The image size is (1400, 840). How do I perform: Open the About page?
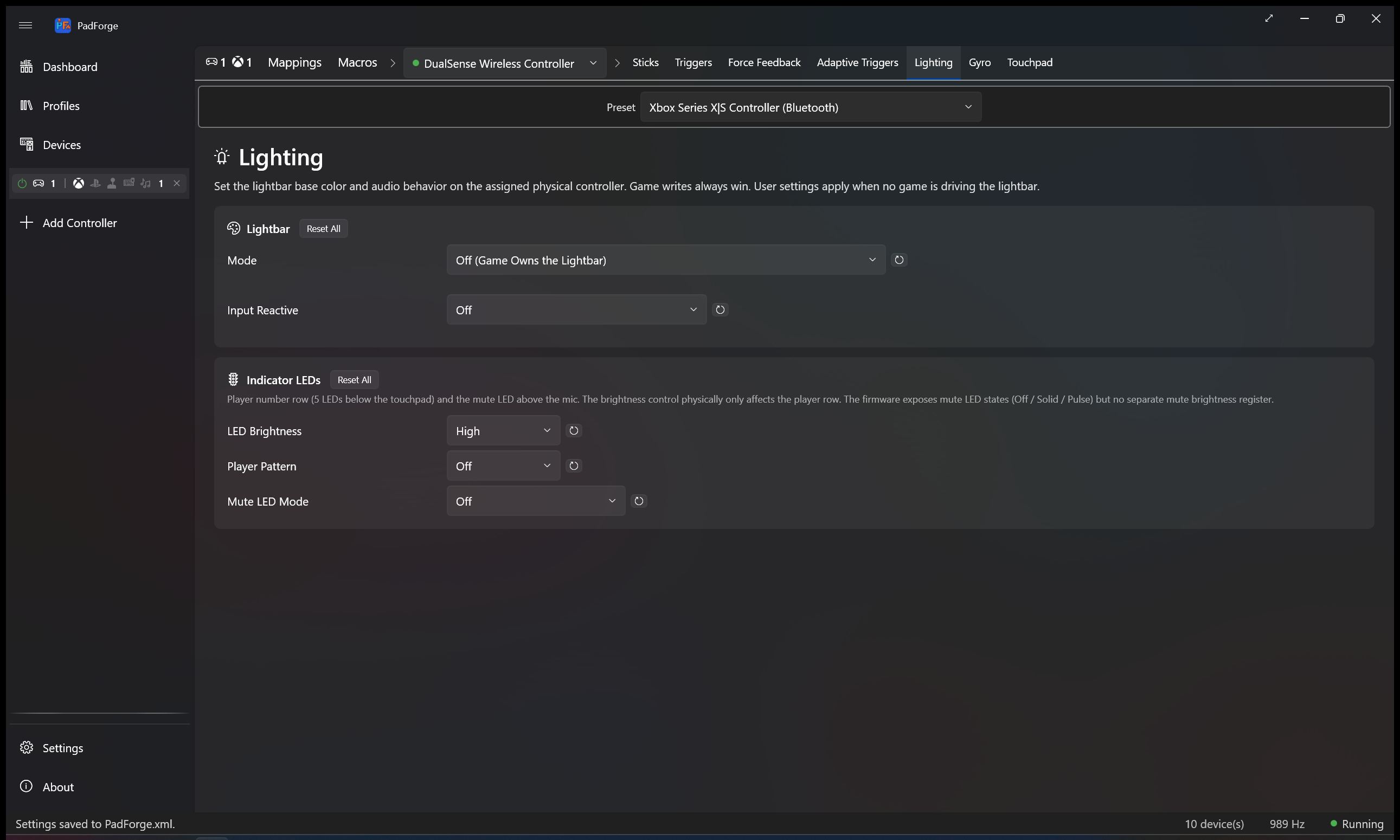pyautogui.click(x=99, y=786)
